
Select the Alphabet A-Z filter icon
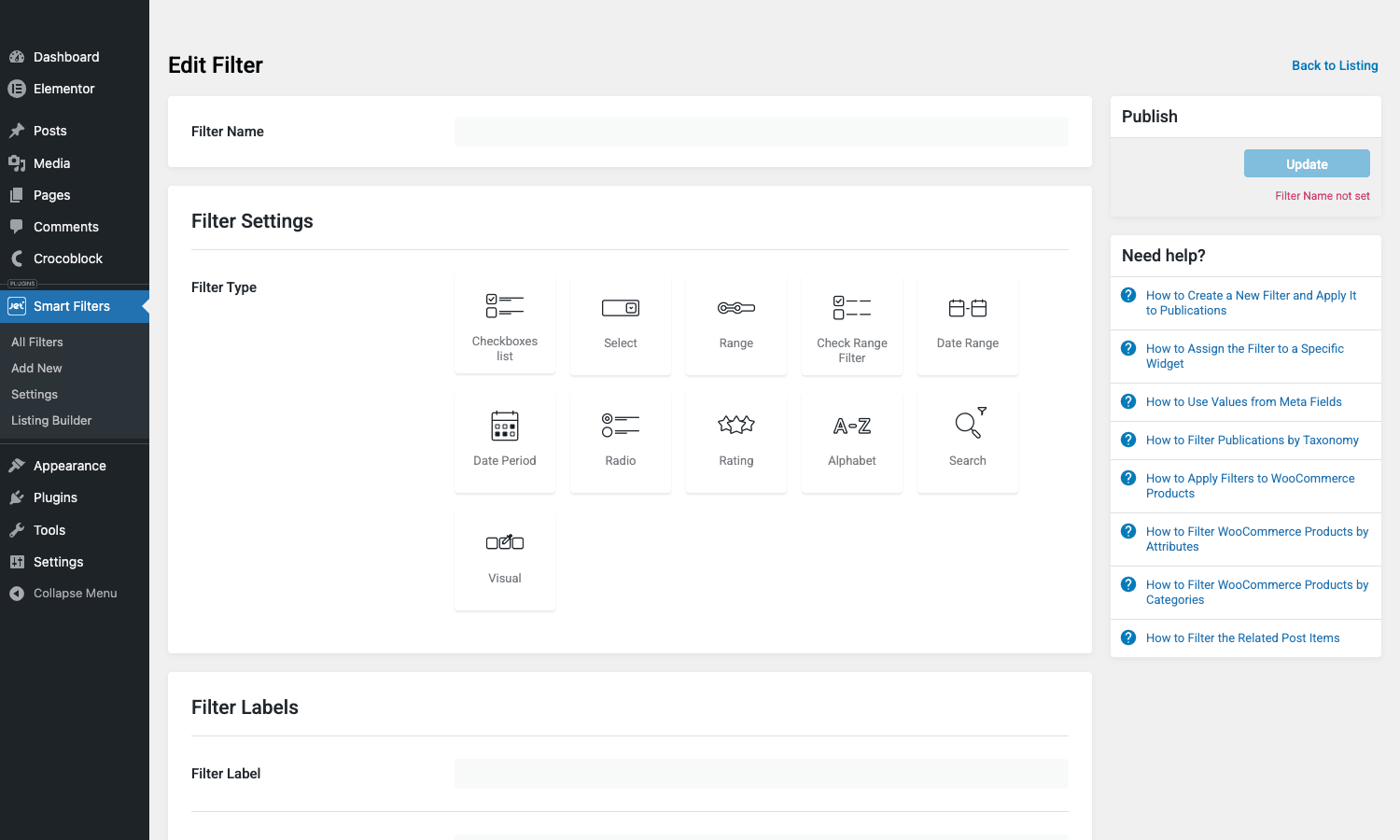[x=852, y=426]
